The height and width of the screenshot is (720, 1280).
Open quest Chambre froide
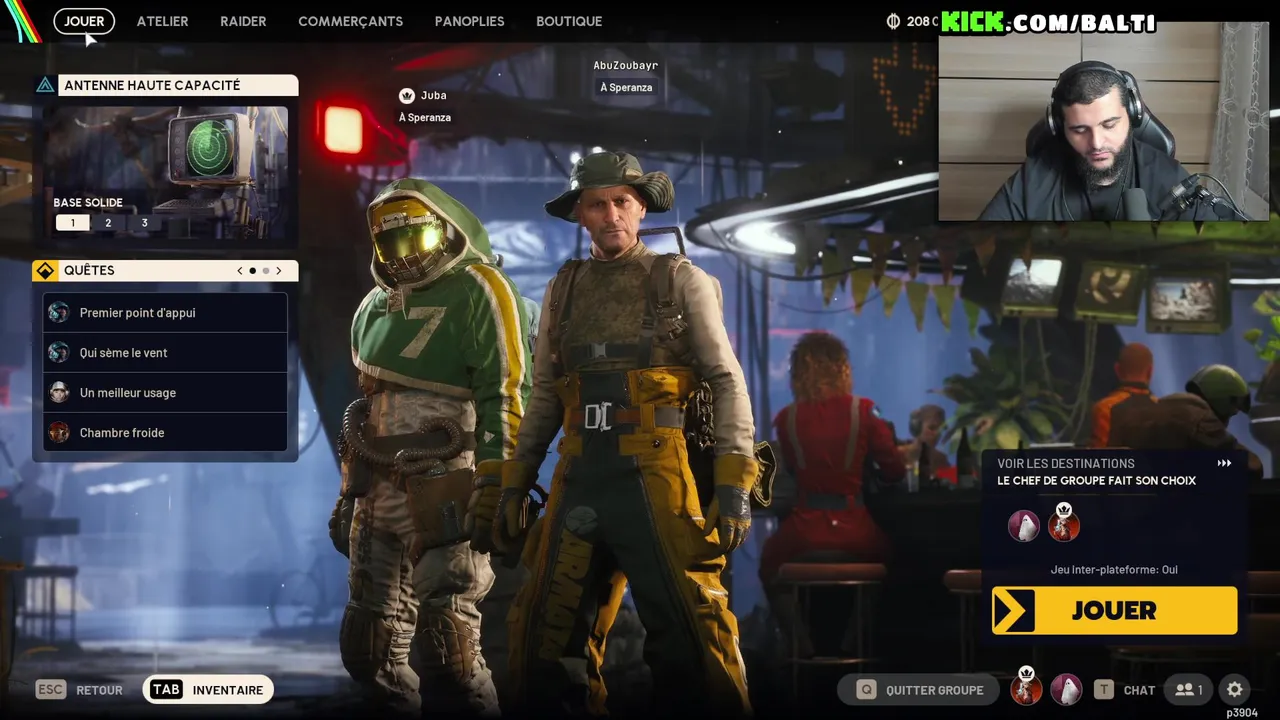(x=166, y=433)
